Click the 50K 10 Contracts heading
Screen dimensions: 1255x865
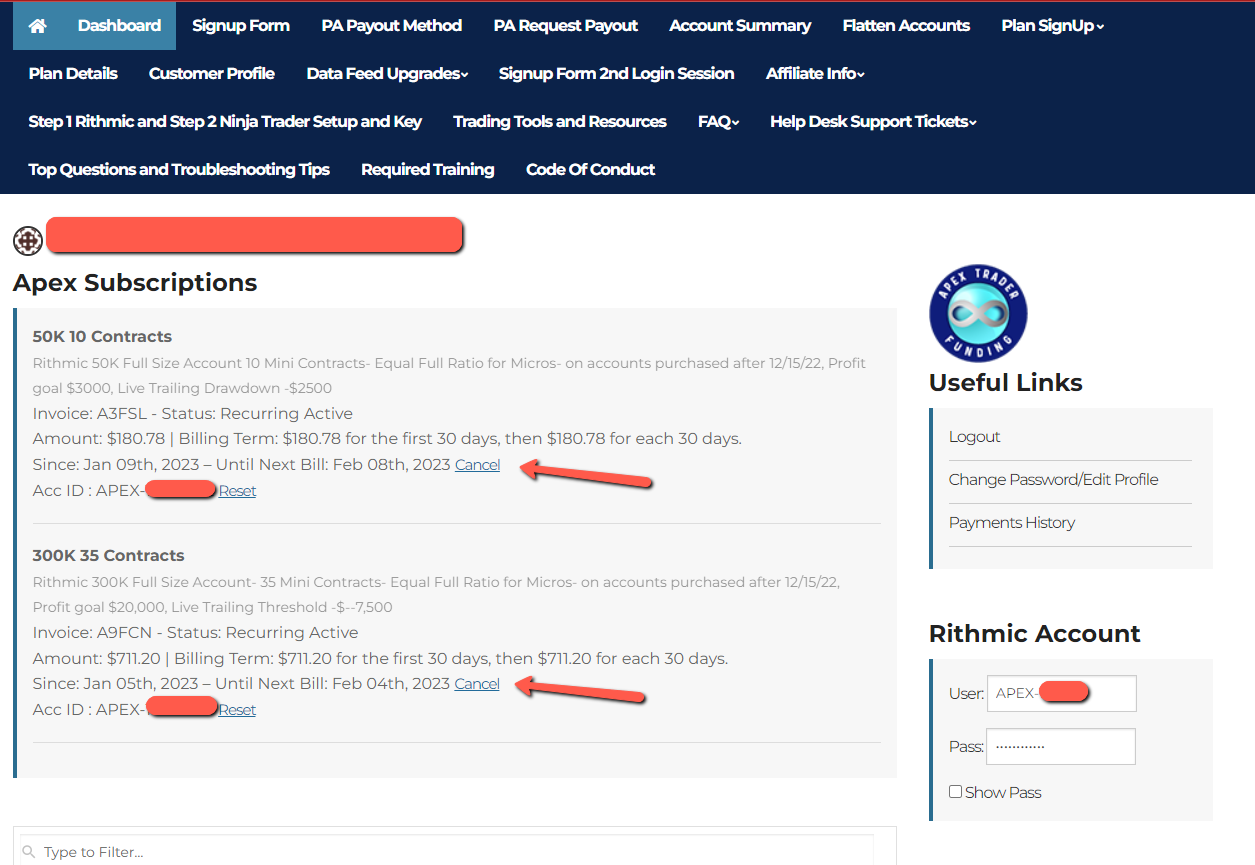pyautogui.click(x=102, y=337)
